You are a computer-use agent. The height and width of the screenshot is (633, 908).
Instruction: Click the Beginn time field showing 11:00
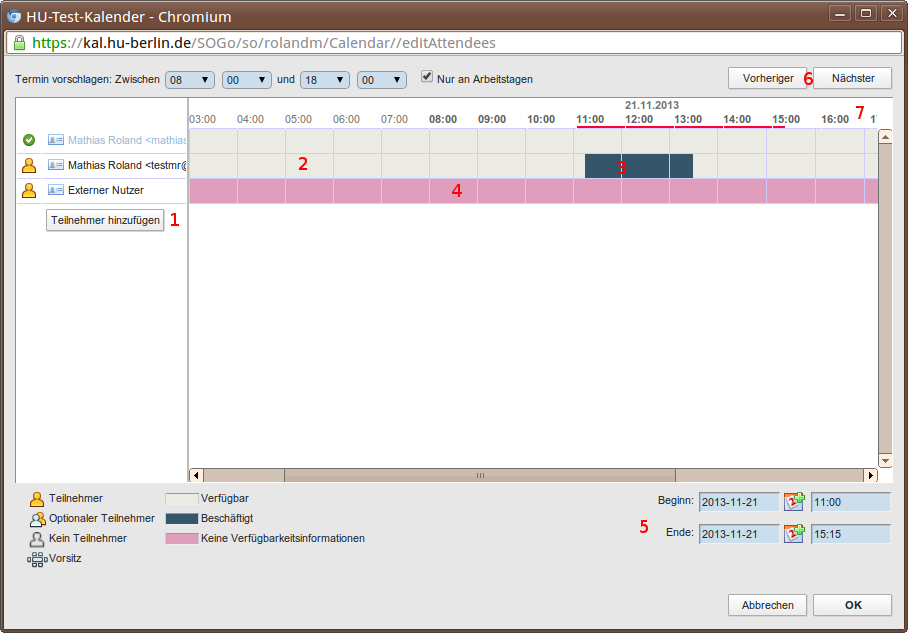(849, 502)
